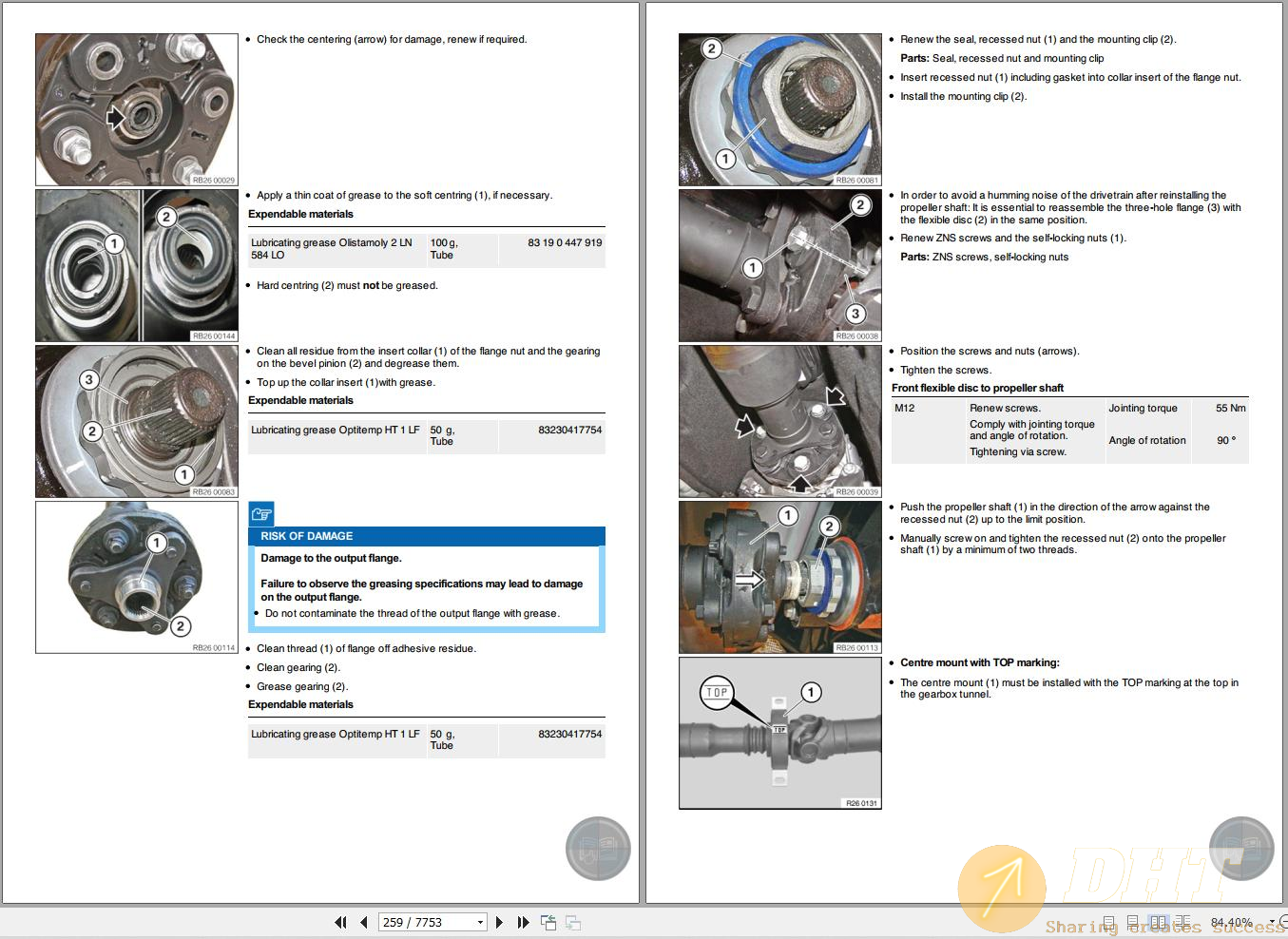Go to the previous page
Image resolution: width=1288 pixels, height=939 pixels.
[x=363, y=922]
